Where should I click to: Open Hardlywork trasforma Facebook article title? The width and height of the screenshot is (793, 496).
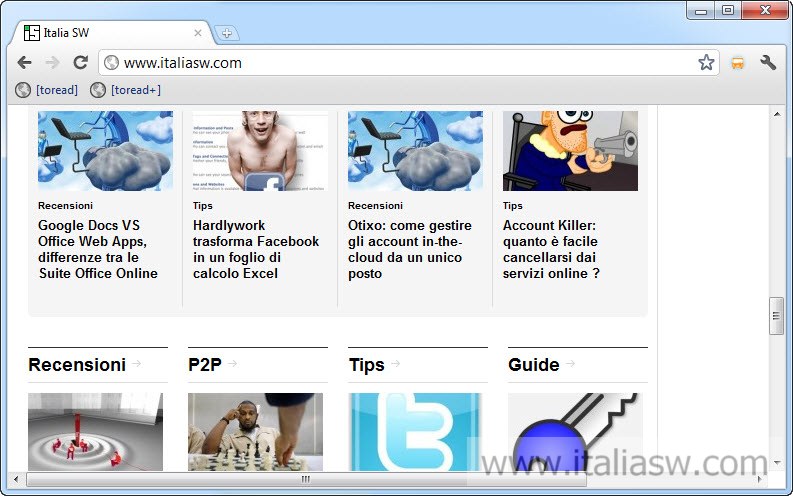(255, 249)
